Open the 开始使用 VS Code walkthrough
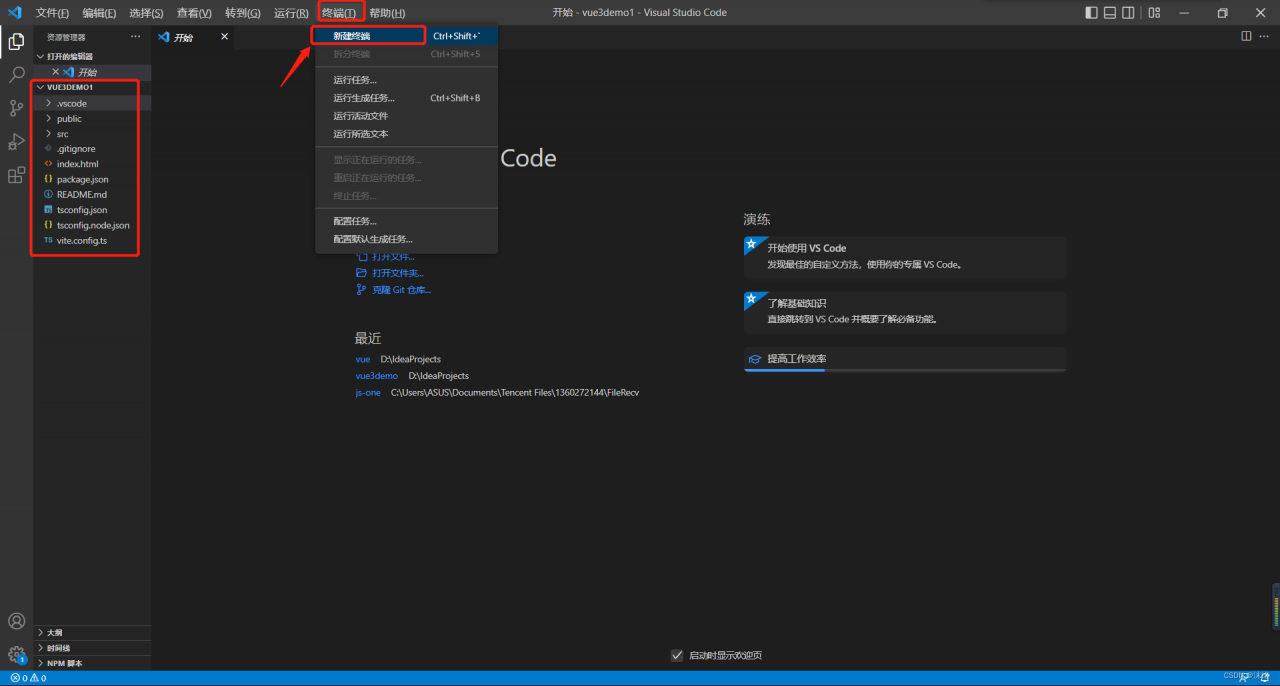Image resolution: width=1280 pixels, height=686 pixels. [905, 257]
